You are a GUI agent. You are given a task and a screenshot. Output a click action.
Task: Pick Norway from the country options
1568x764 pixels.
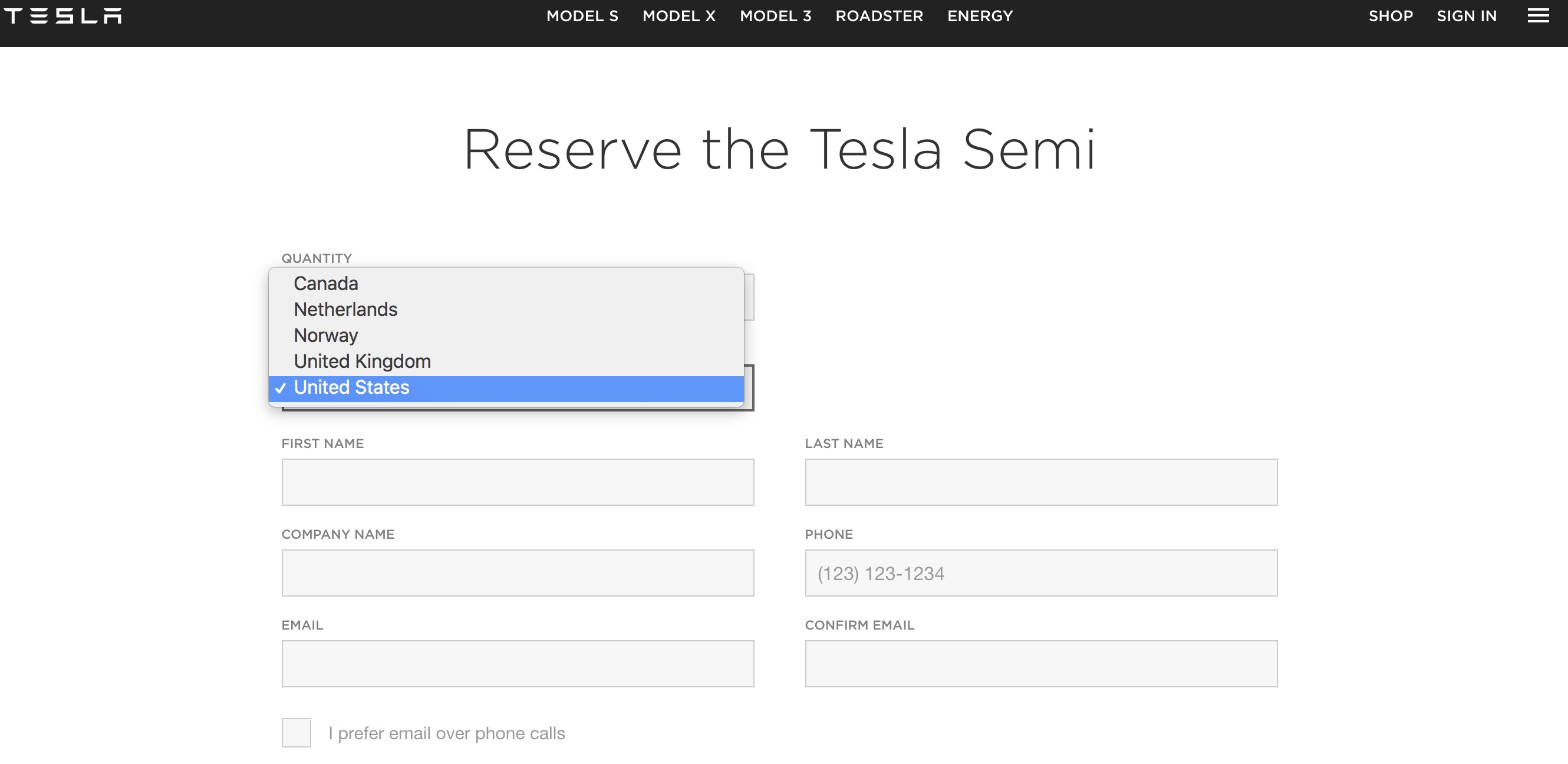[x=325, y=335]
